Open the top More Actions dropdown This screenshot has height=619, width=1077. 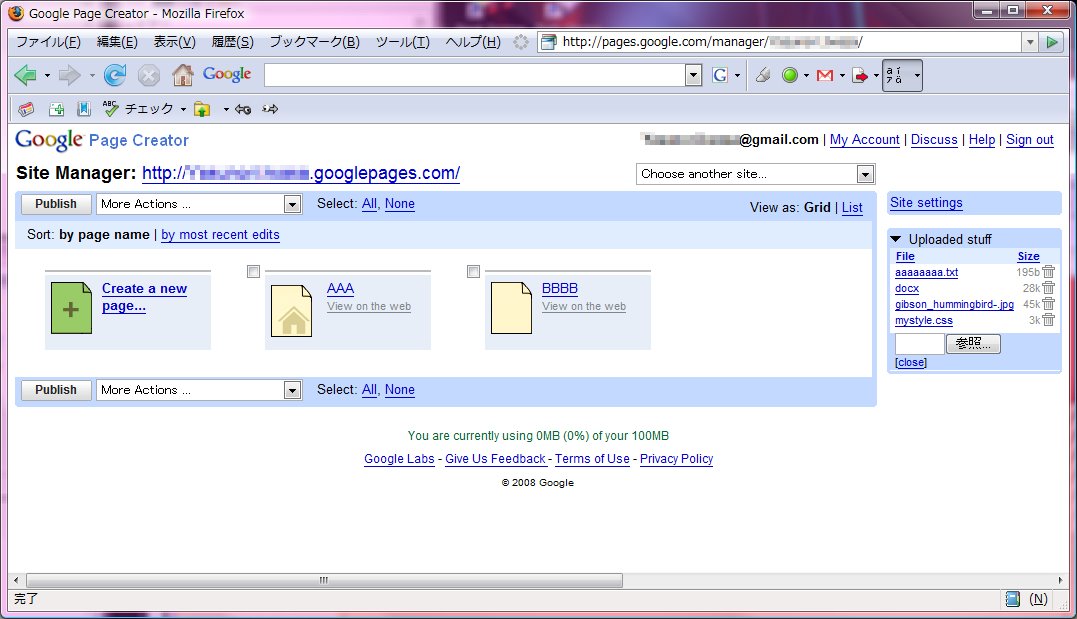tap(199, 204)
